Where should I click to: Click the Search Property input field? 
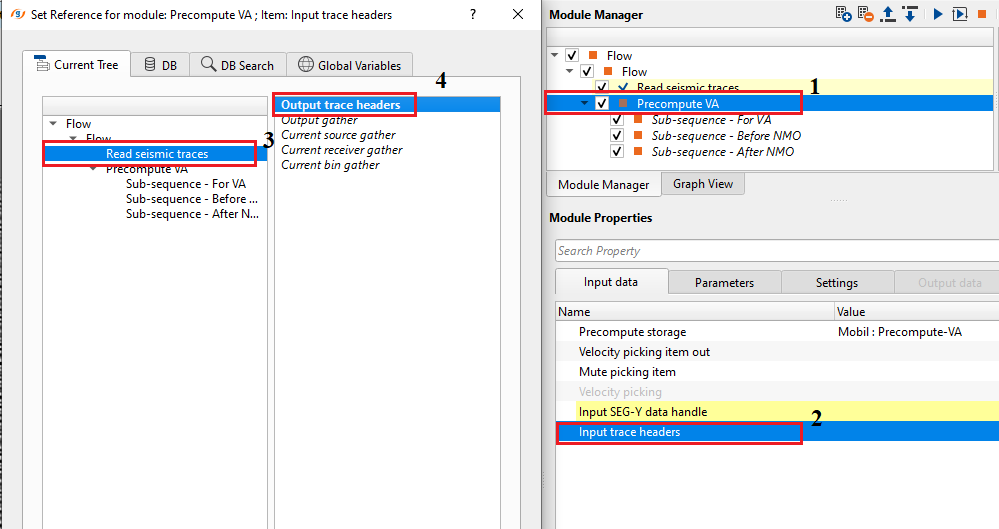click(777, 250)
